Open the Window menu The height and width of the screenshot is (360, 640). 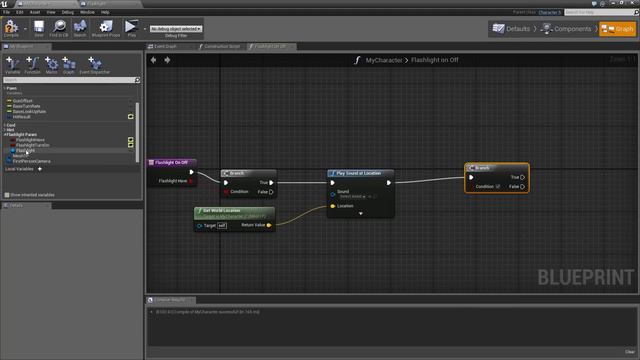(87, 12)
